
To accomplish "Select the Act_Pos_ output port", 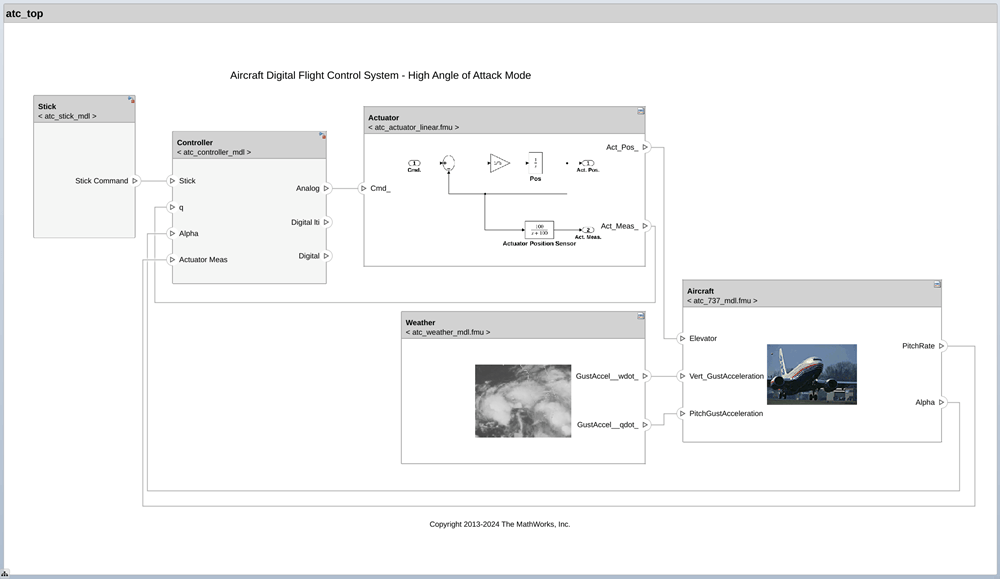I will pyautogui.click(x=645, y=147).
